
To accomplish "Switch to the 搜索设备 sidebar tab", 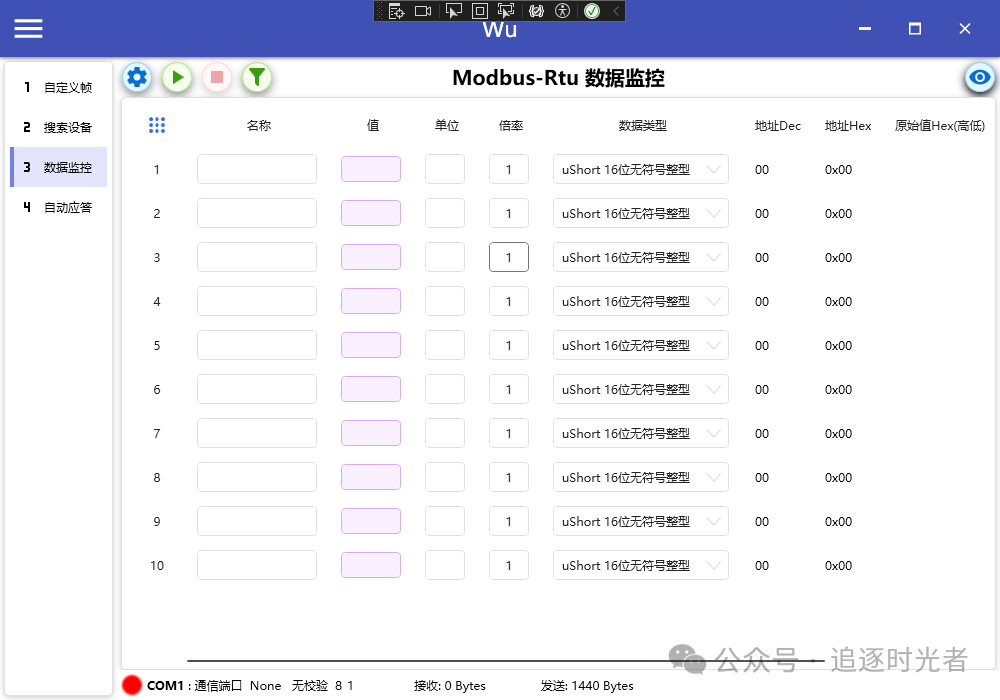I will tap(56, 127).
